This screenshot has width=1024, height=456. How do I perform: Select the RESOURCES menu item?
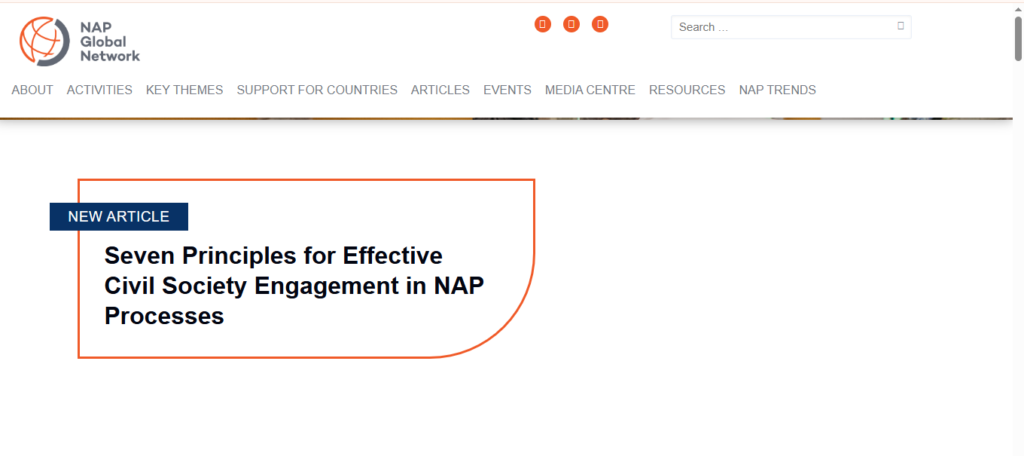click(x=686, y=90)
